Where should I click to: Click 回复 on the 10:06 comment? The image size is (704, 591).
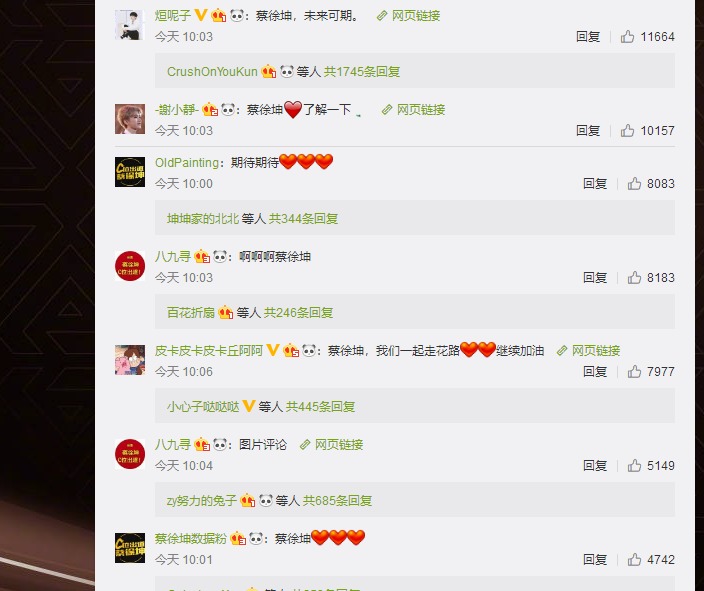[595, 371]
